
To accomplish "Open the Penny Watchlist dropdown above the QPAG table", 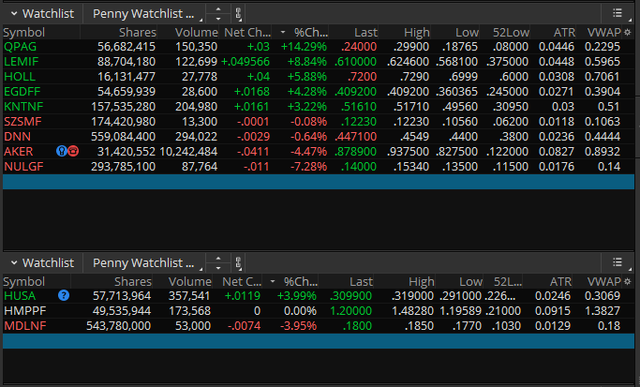I will click(x=144, y=14).
